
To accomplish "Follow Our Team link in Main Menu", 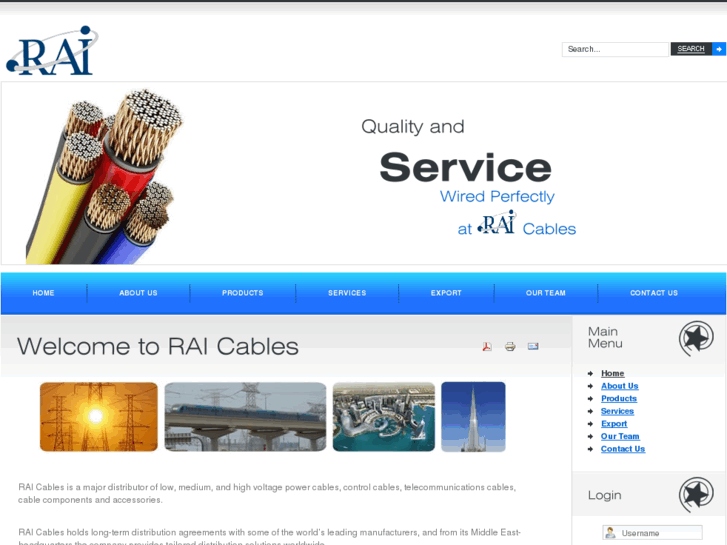I will pos(620,436).
